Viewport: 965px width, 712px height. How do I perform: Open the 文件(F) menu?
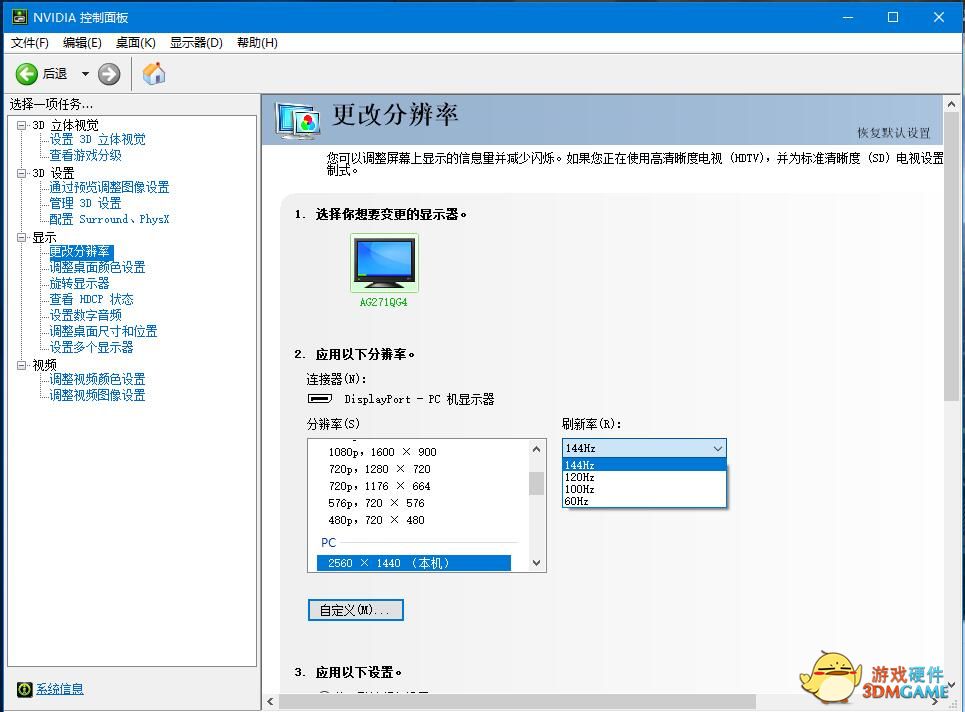pyautogui.click(x=30, y=42)
